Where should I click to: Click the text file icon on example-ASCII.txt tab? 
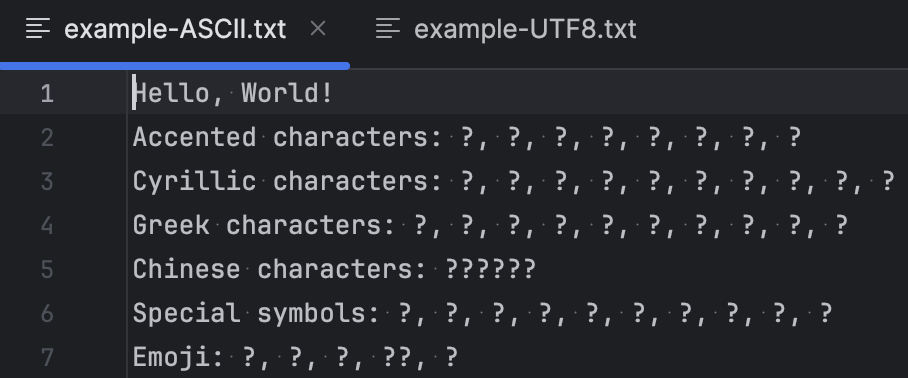point(38,29)
